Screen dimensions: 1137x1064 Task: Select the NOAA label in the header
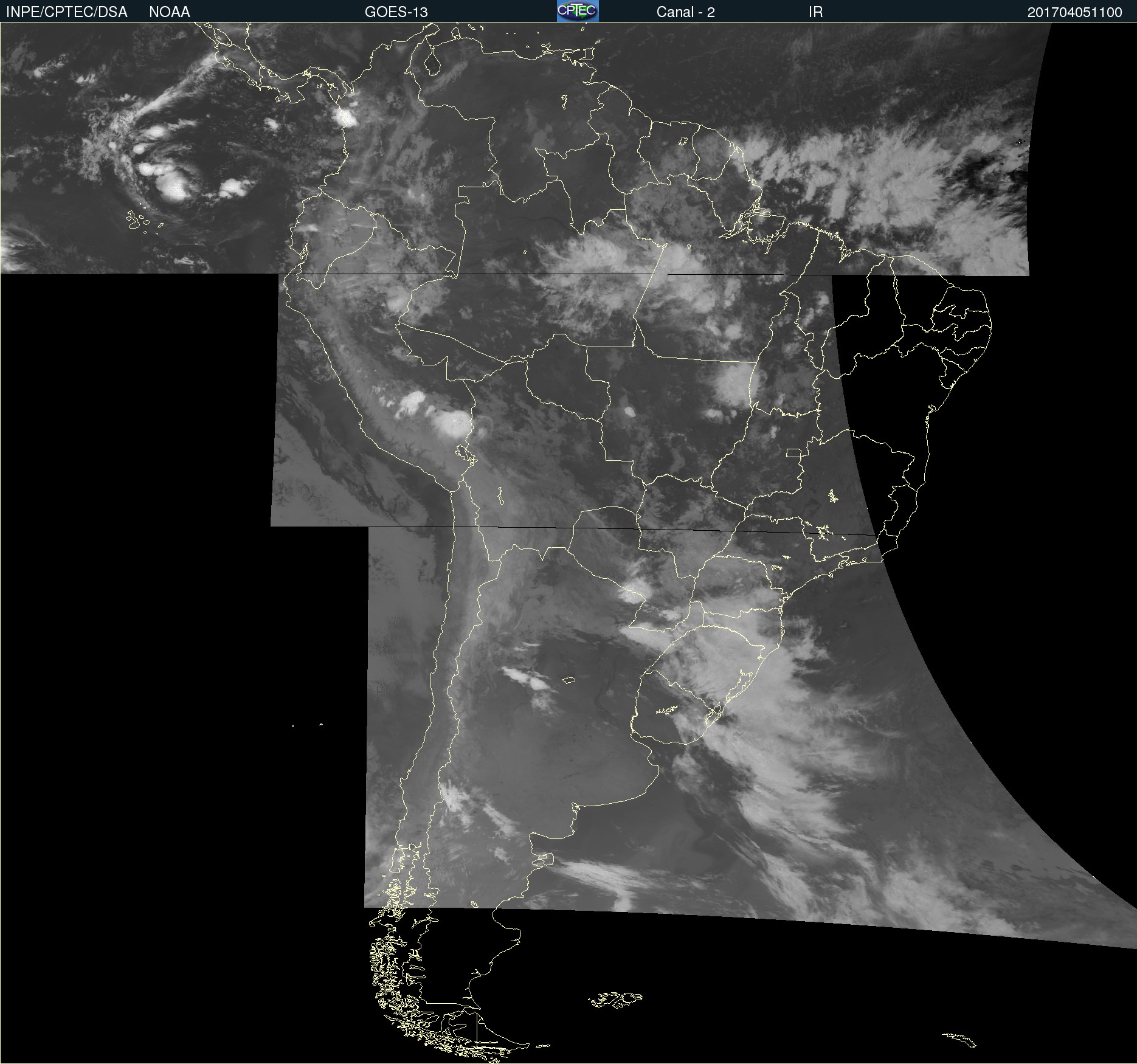coord(170,12)
